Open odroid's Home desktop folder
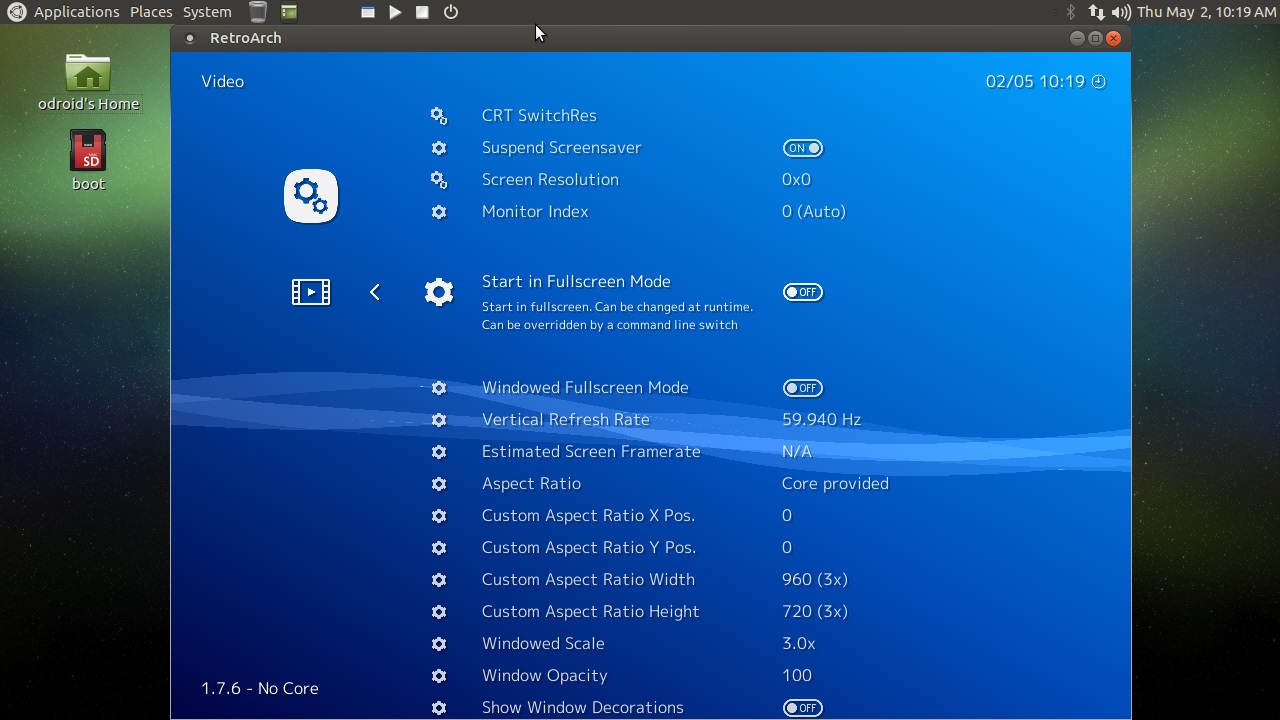1280x720 pixels. pos(88,82)
